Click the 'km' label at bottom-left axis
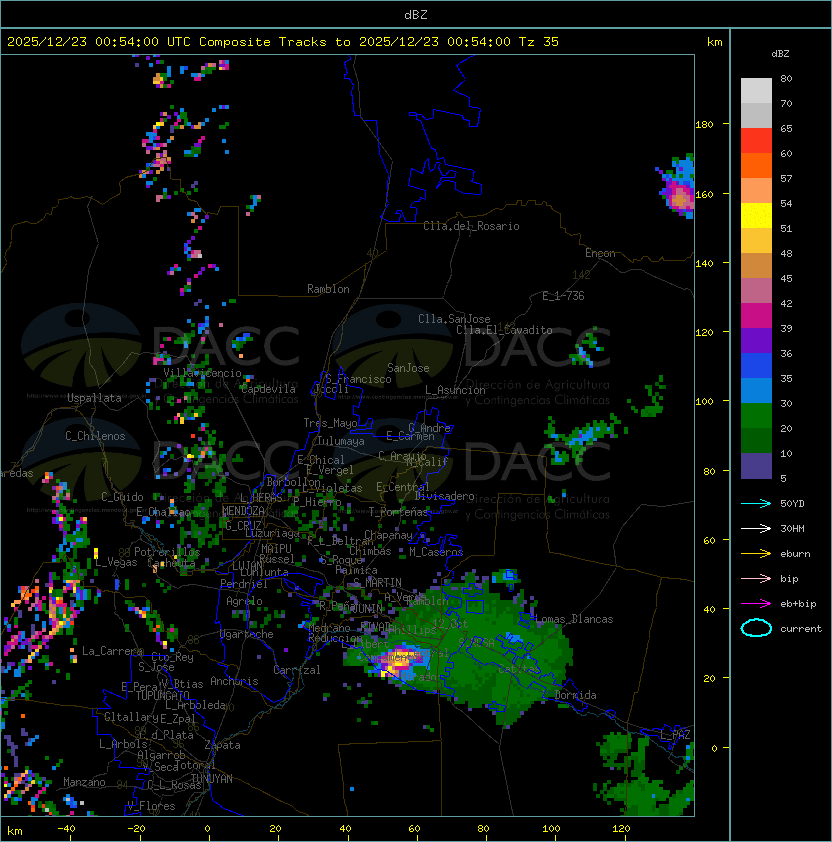Image resolution: width=832 pixels, height=842 pixels. 15,831
